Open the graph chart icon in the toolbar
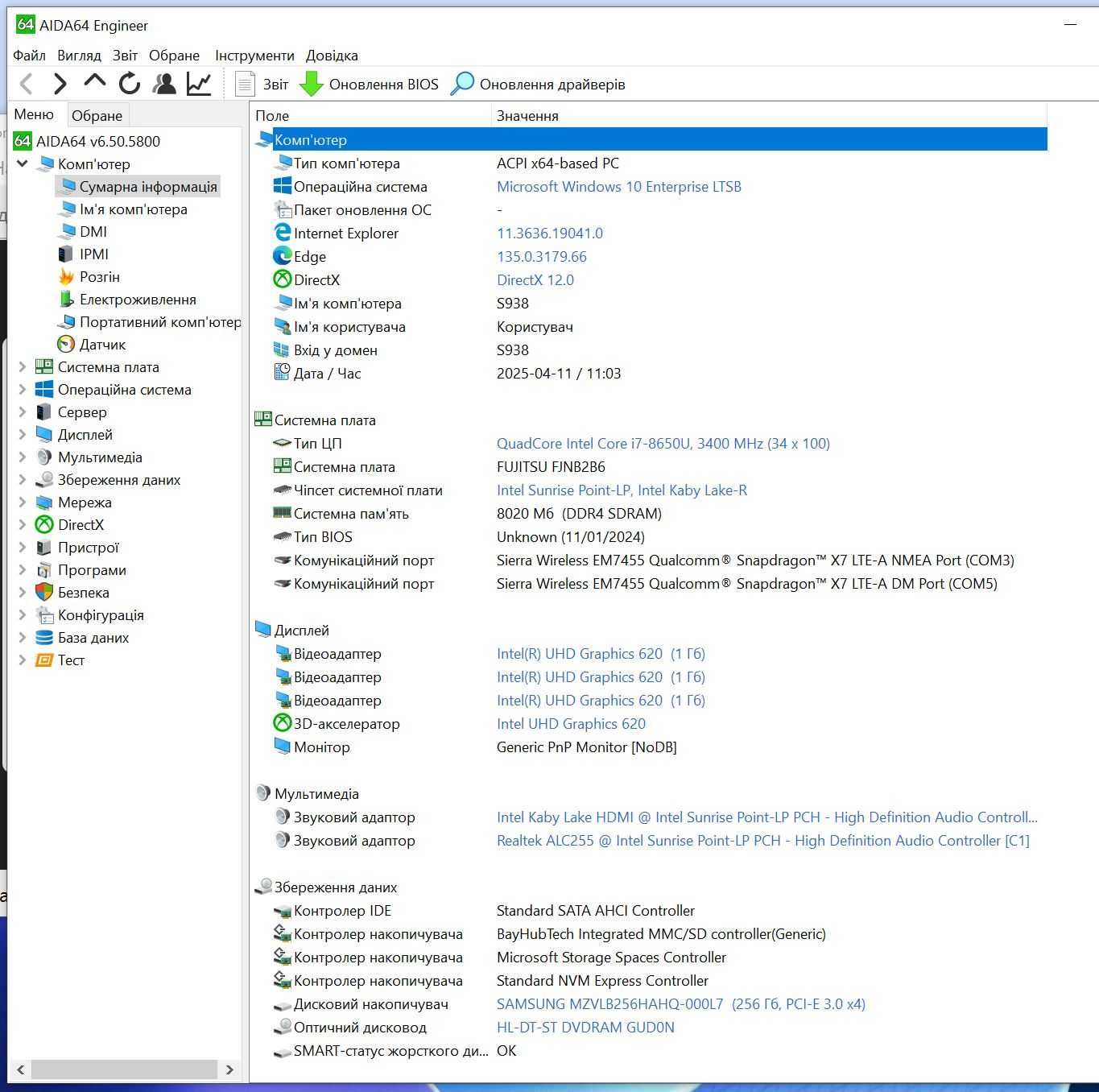This screenshot has width=1099, height=1092. point(199,84)
